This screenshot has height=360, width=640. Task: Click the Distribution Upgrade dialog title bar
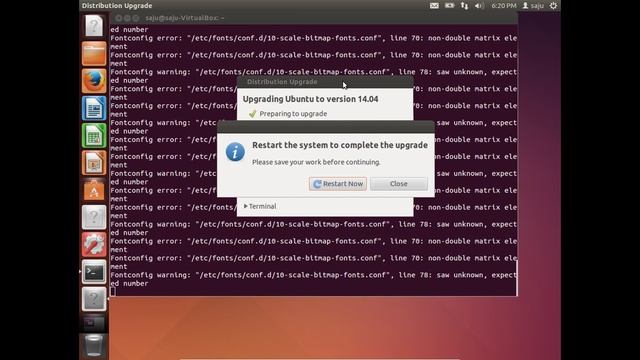(325, 82)
